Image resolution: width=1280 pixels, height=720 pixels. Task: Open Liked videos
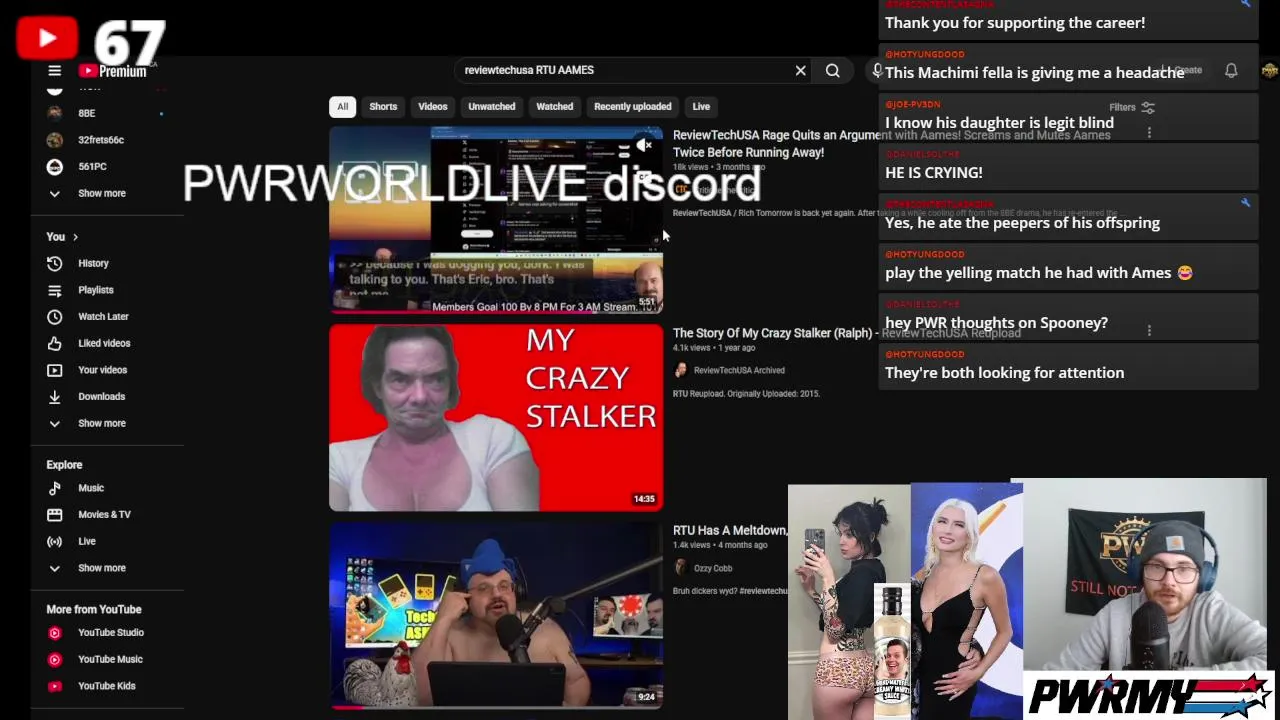88,343
